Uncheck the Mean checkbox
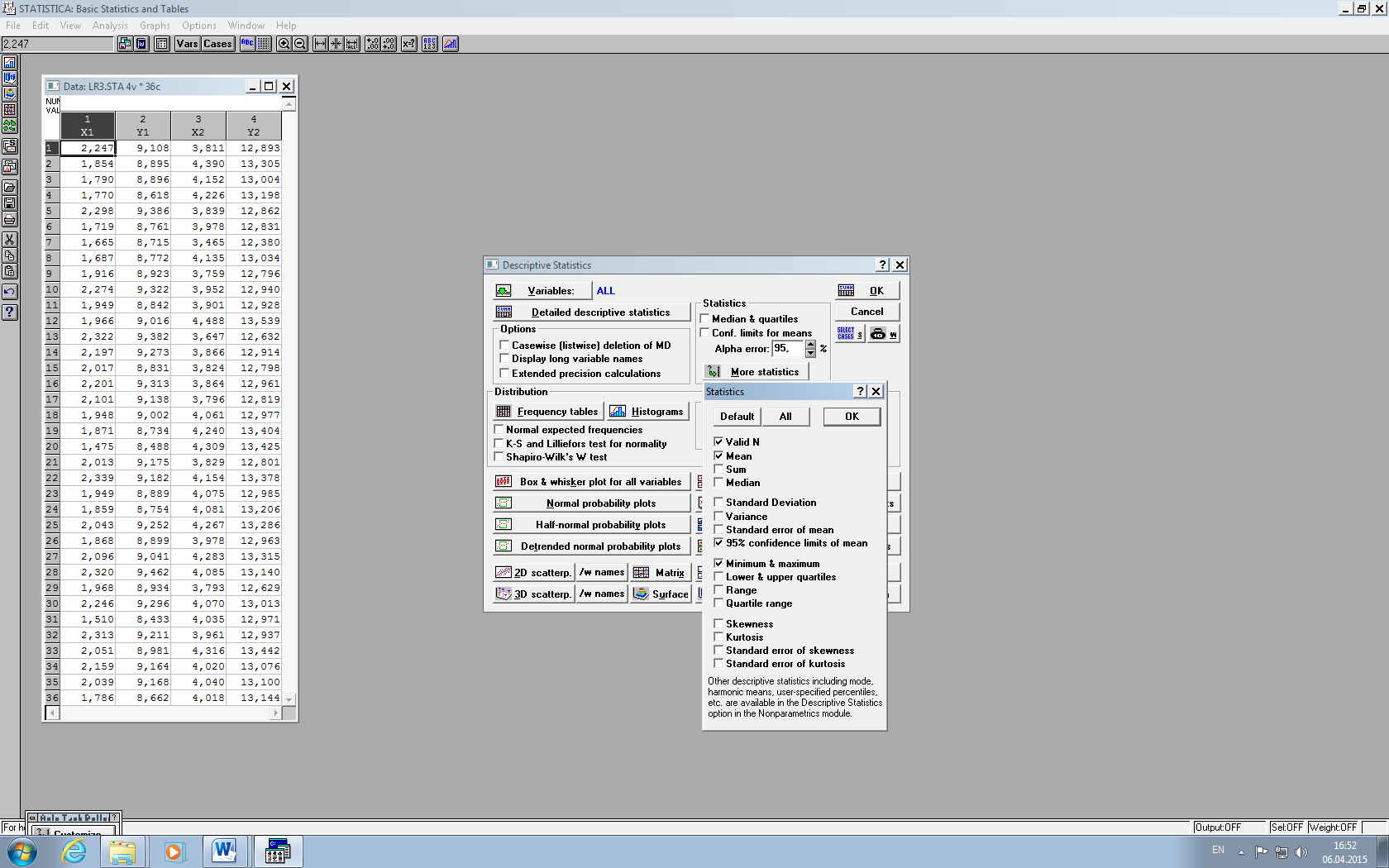The width and height of the screenshot is (1389, 868). pyautogui.click(x=718, y=456)
